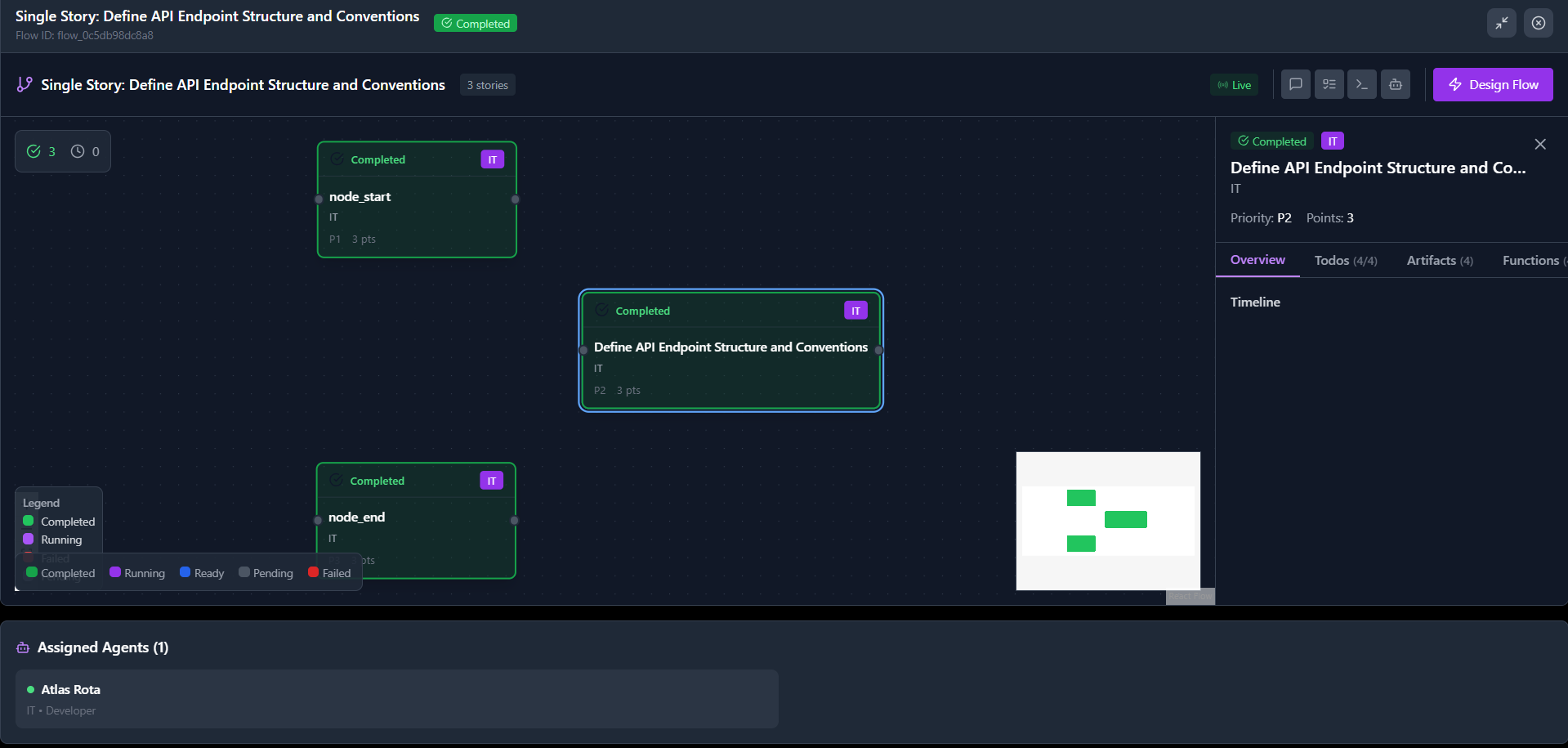Click the Completed status label on node_end
This screenshot has width=1568, height=748.
[x=377, y=481]
